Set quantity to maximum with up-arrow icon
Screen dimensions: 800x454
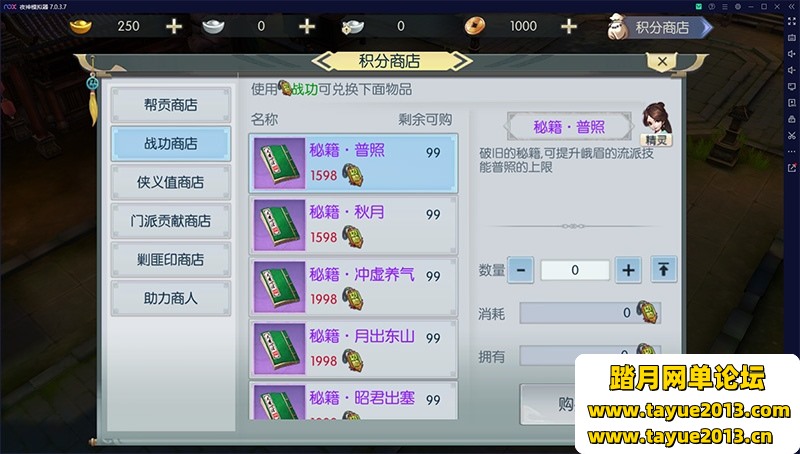coord(663,269)
